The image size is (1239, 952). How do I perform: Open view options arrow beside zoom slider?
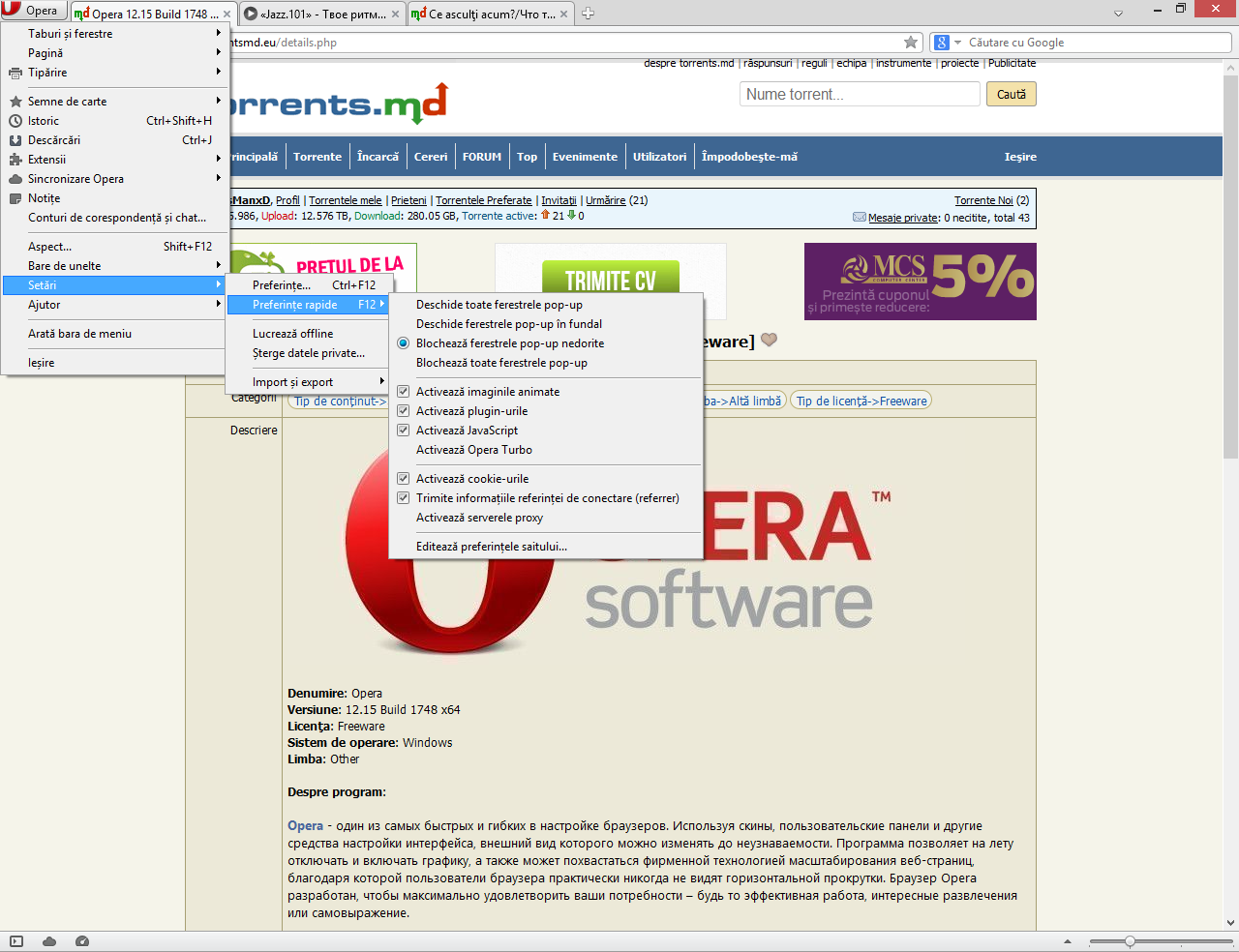click(x=1068, y=941)
